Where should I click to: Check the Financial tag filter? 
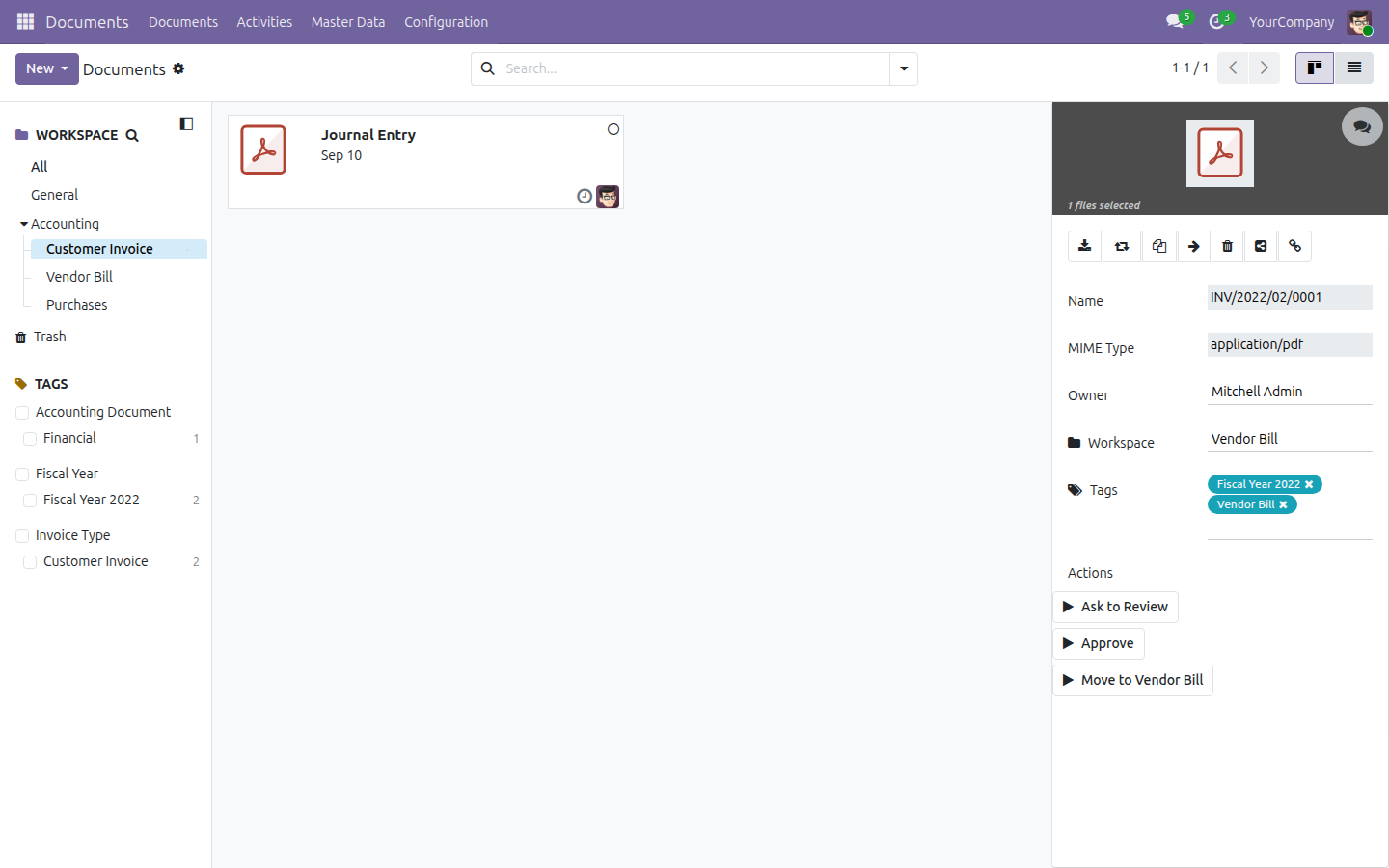tap(30, 439)
